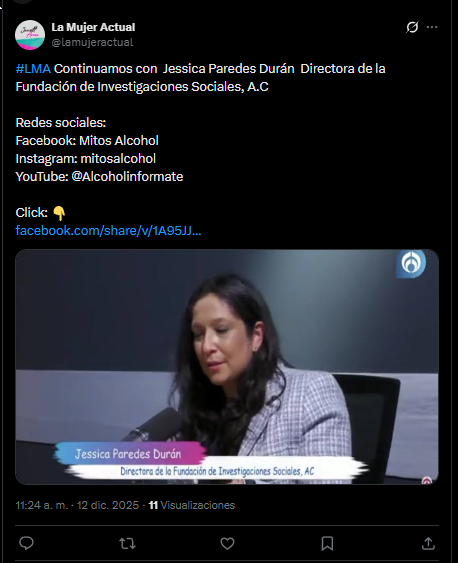Bookmark this post
The height and width of the screenshot is (563, 458).
point(327,543)
